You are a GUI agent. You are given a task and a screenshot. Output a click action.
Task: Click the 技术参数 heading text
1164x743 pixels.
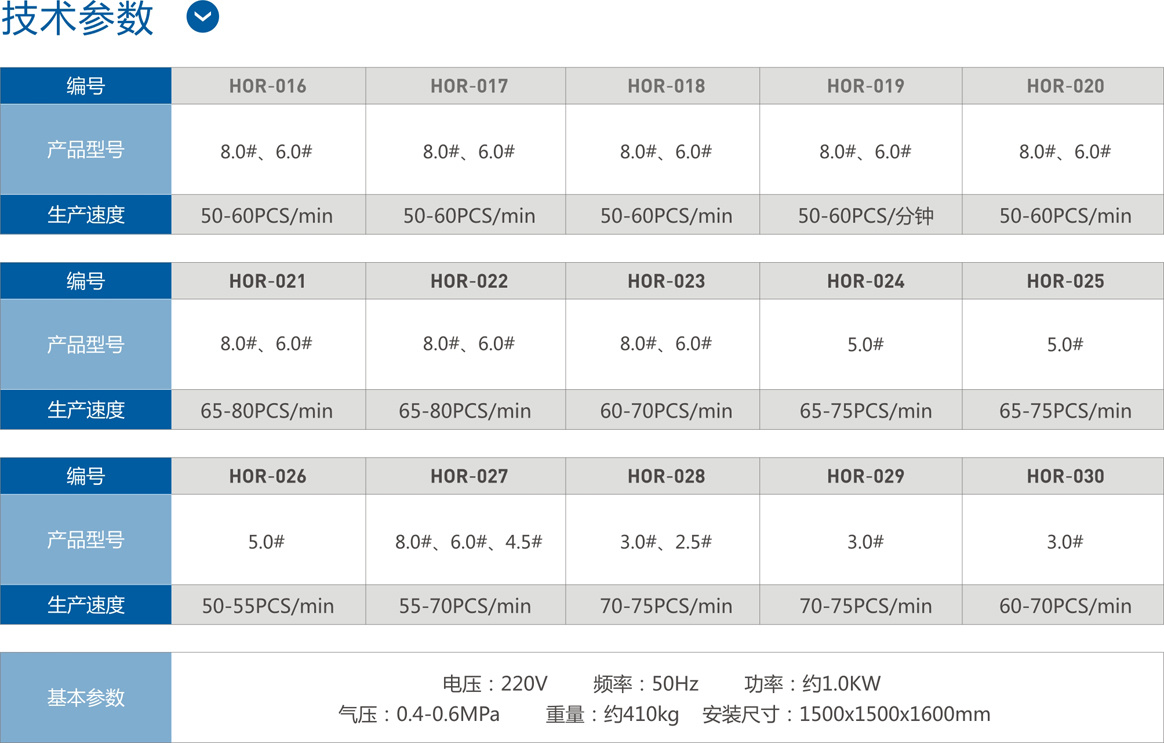(77, 18)
